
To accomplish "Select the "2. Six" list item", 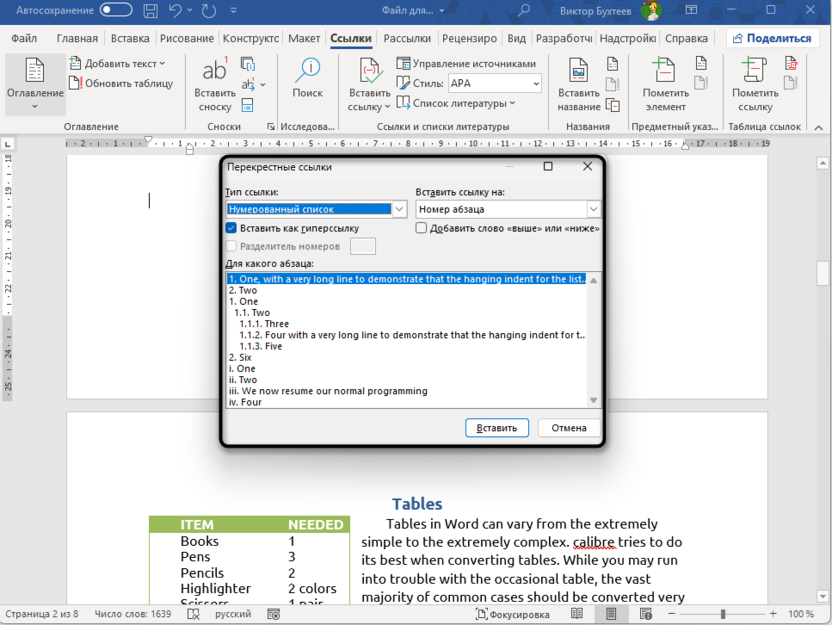I will [240, 357].
